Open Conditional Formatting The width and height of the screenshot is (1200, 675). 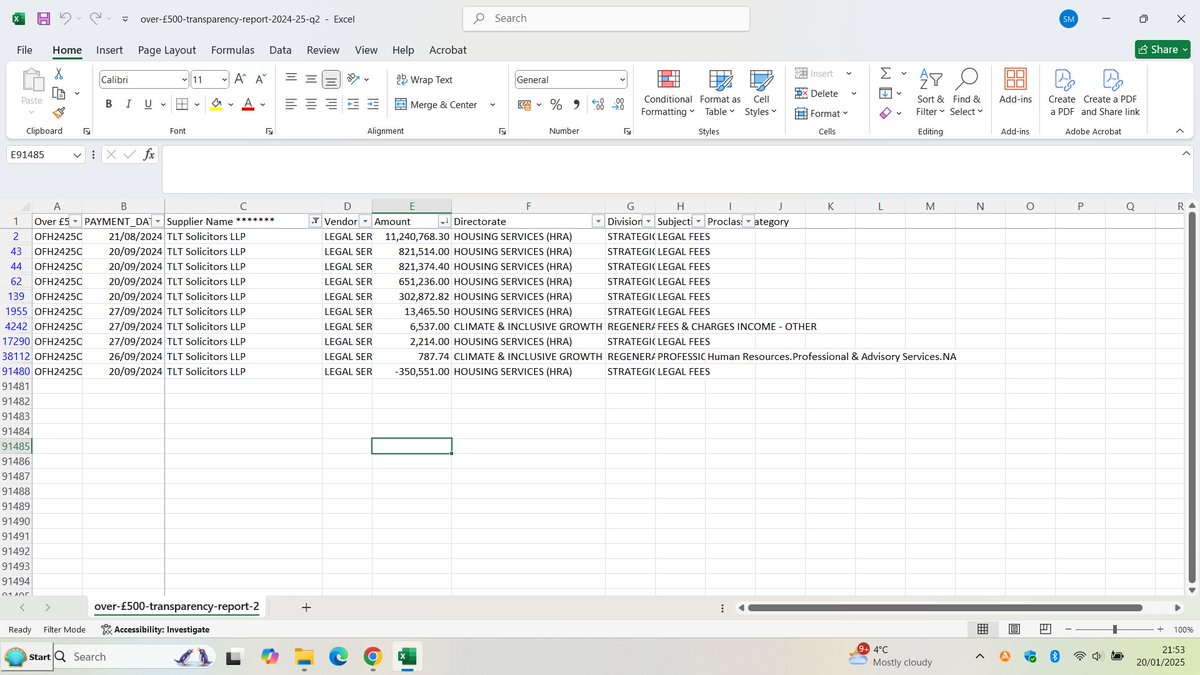point(668,93)
